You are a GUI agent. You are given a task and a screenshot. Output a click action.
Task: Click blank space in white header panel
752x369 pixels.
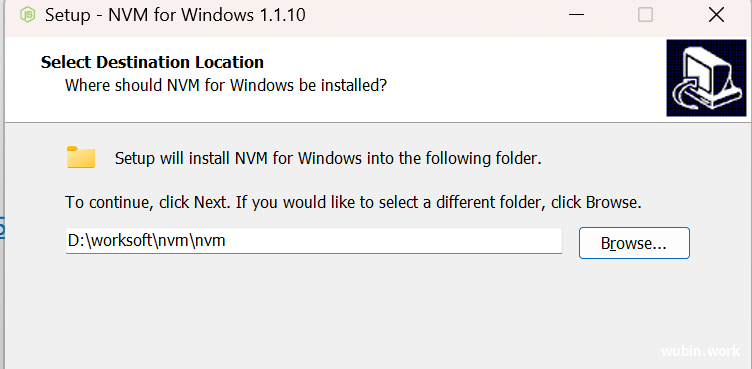point(528,79)
